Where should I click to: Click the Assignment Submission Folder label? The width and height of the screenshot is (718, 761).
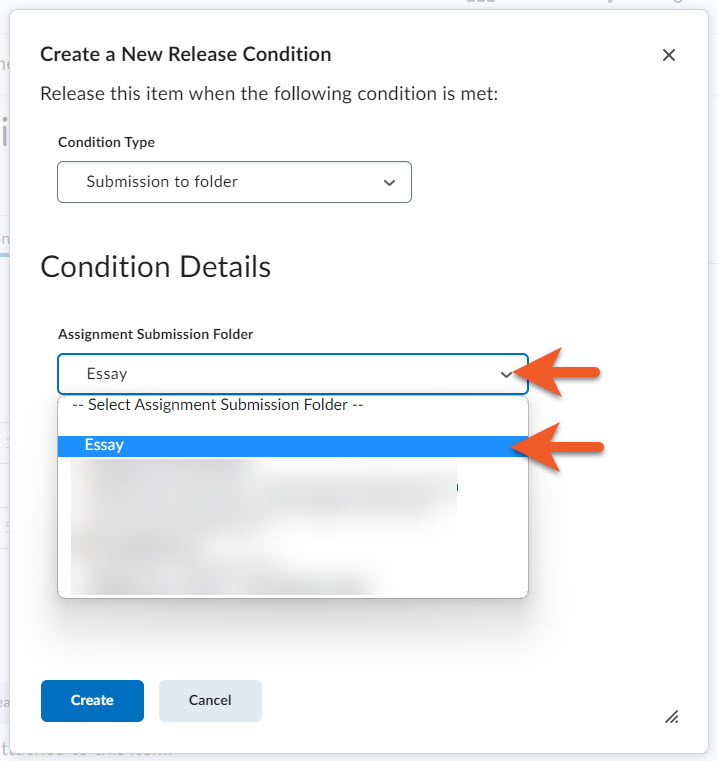point(156,334)
